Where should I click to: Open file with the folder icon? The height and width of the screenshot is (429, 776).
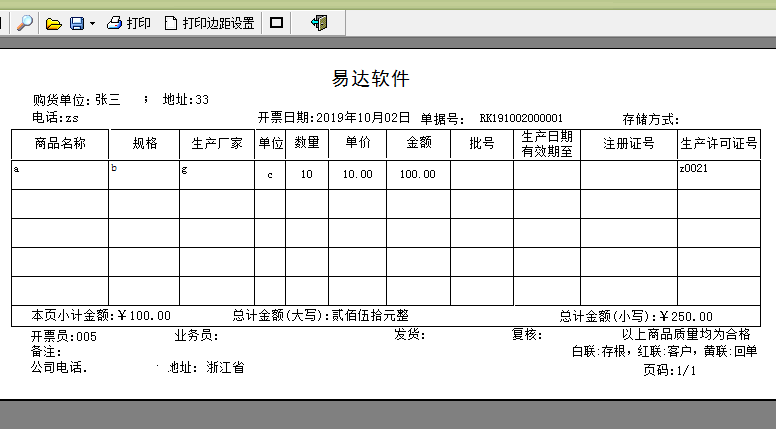tap(53, 23)
